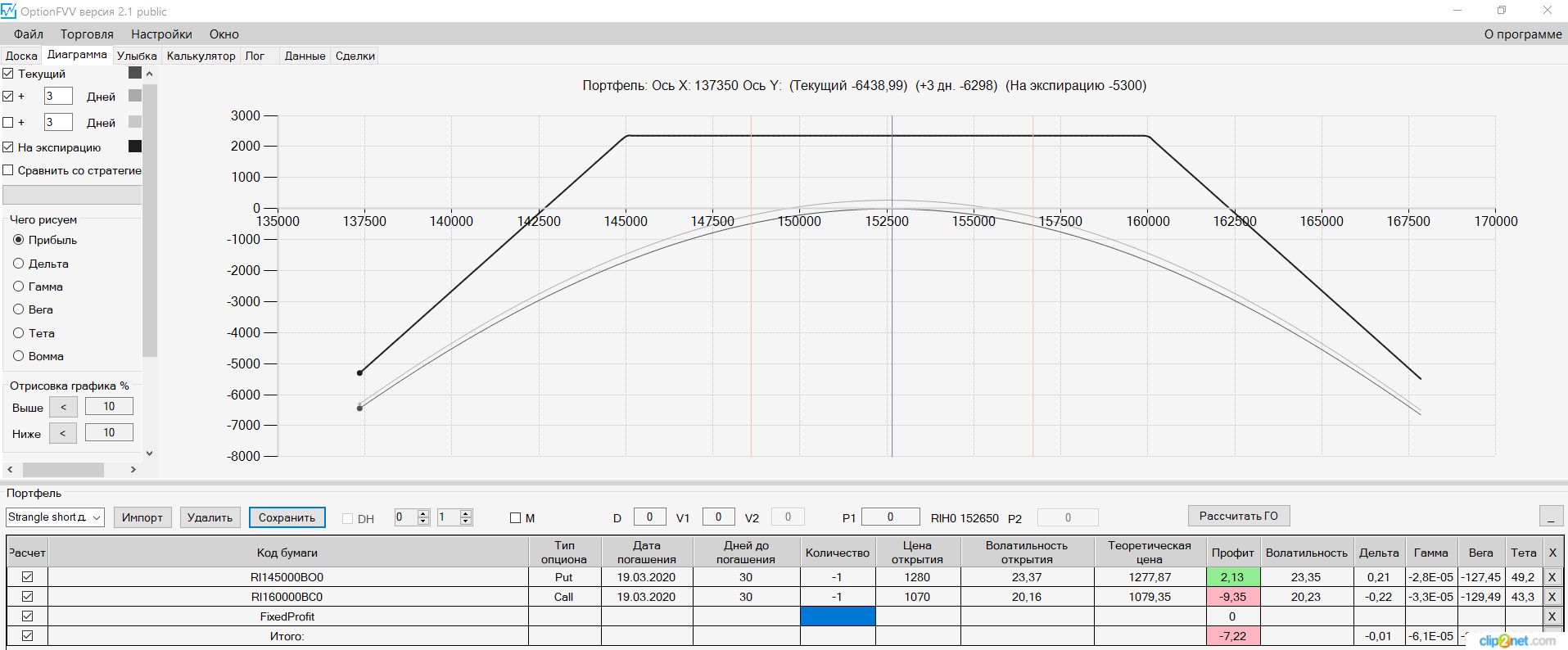
Task: Click the Сохранить button
Action: 287,517
